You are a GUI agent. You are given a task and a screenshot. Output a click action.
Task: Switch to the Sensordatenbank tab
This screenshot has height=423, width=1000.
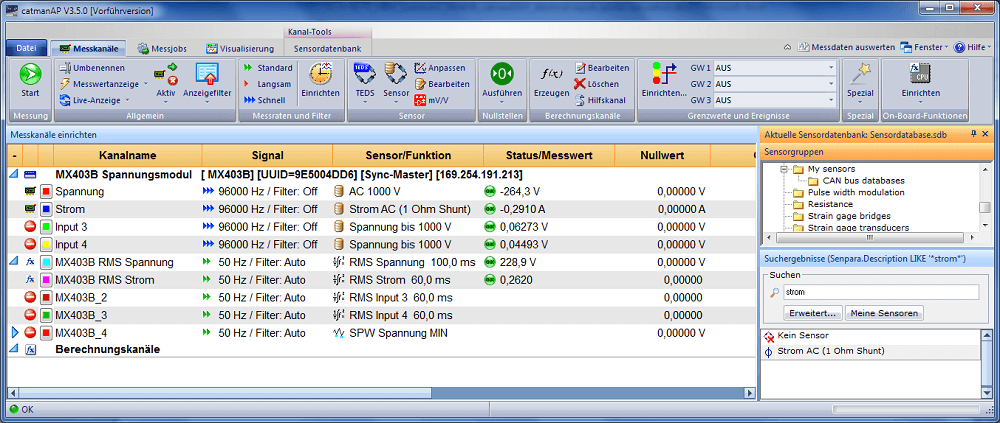click(x=328, y=48)
